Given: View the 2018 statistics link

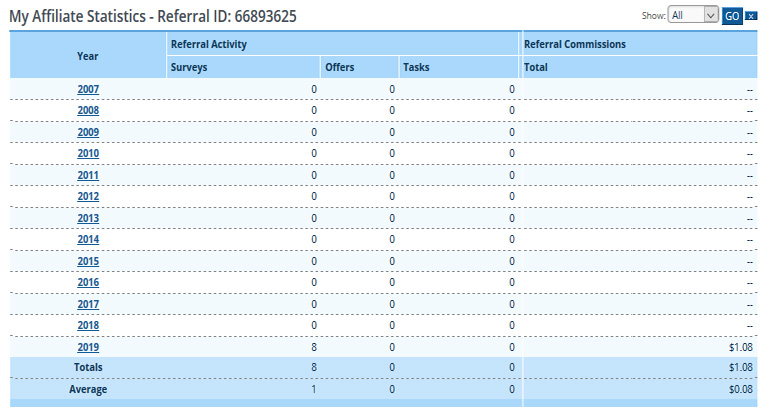Looking at the screenshot, I should coord(88,325).
